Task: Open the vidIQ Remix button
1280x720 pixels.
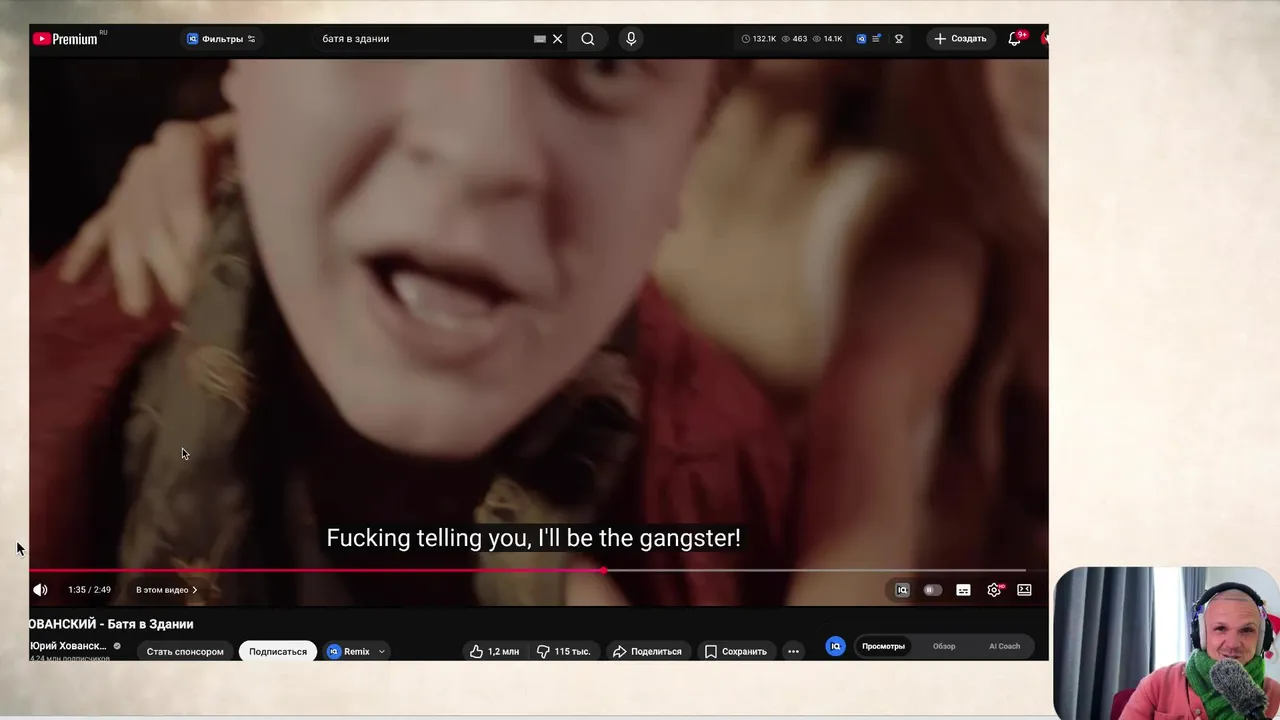Action: [x=349, y=652]
